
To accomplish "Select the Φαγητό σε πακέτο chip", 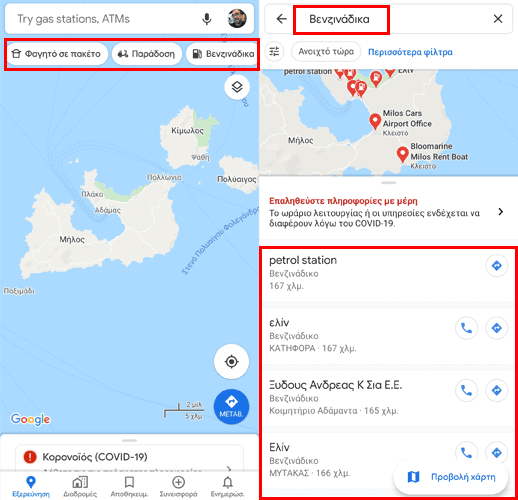I will point(57,54).
